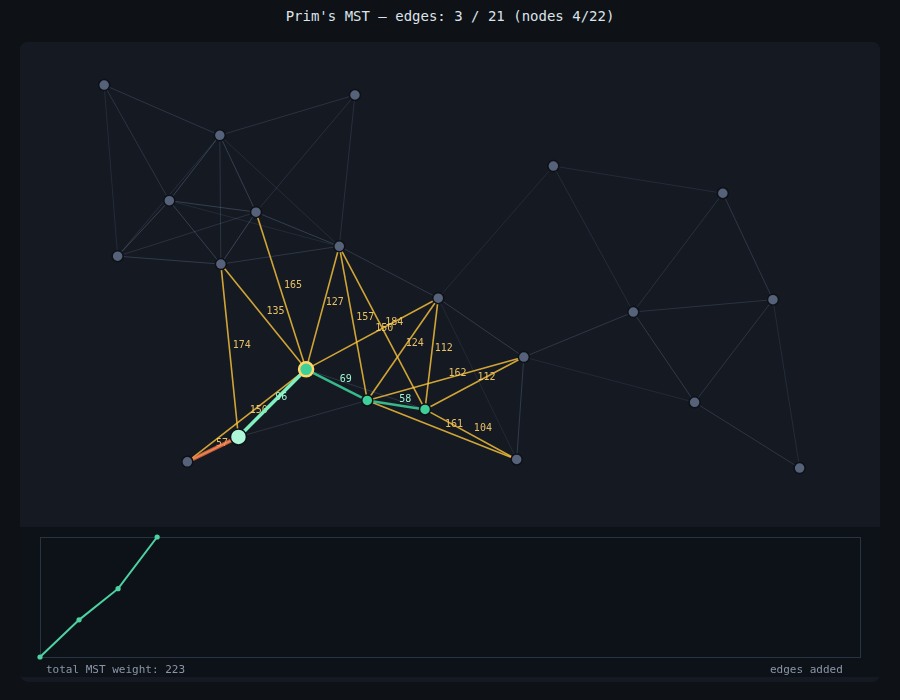900x700 pixels.
Task: Click the edges added axis label
Action: click(x=806, y=669)
